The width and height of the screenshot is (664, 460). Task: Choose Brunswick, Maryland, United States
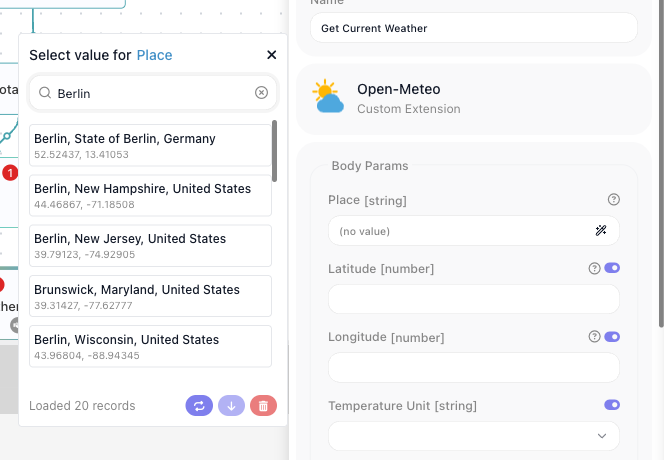coord(150,296)
